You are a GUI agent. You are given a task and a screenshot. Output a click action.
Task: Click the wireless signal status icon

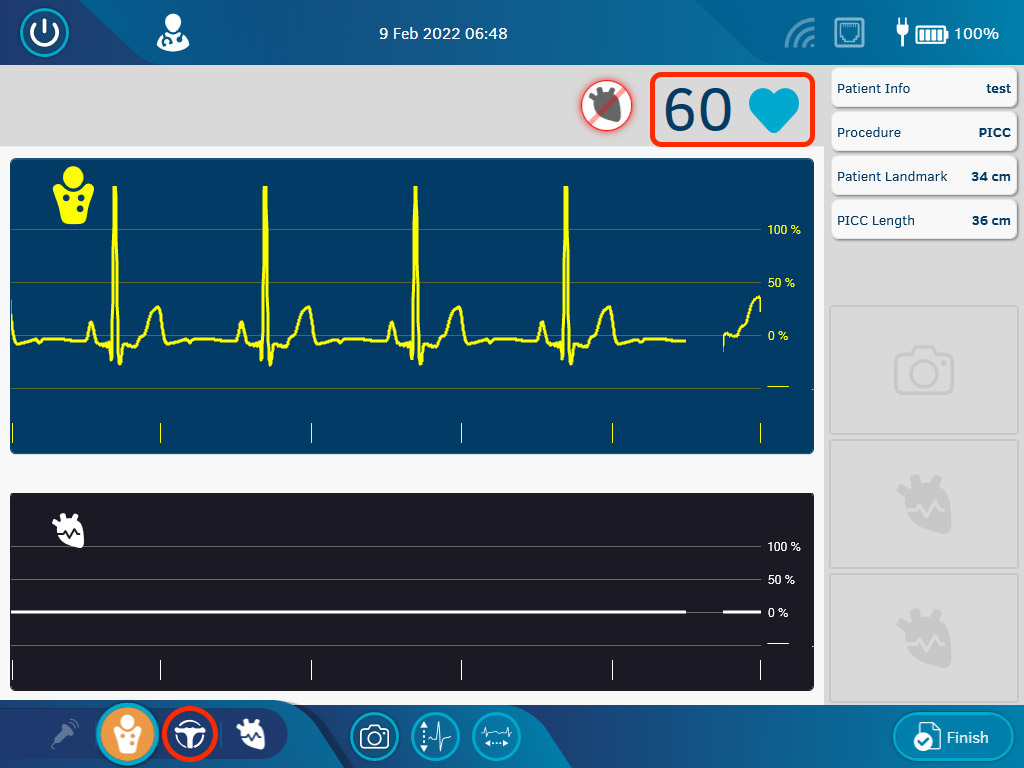[x=799, y=34]
